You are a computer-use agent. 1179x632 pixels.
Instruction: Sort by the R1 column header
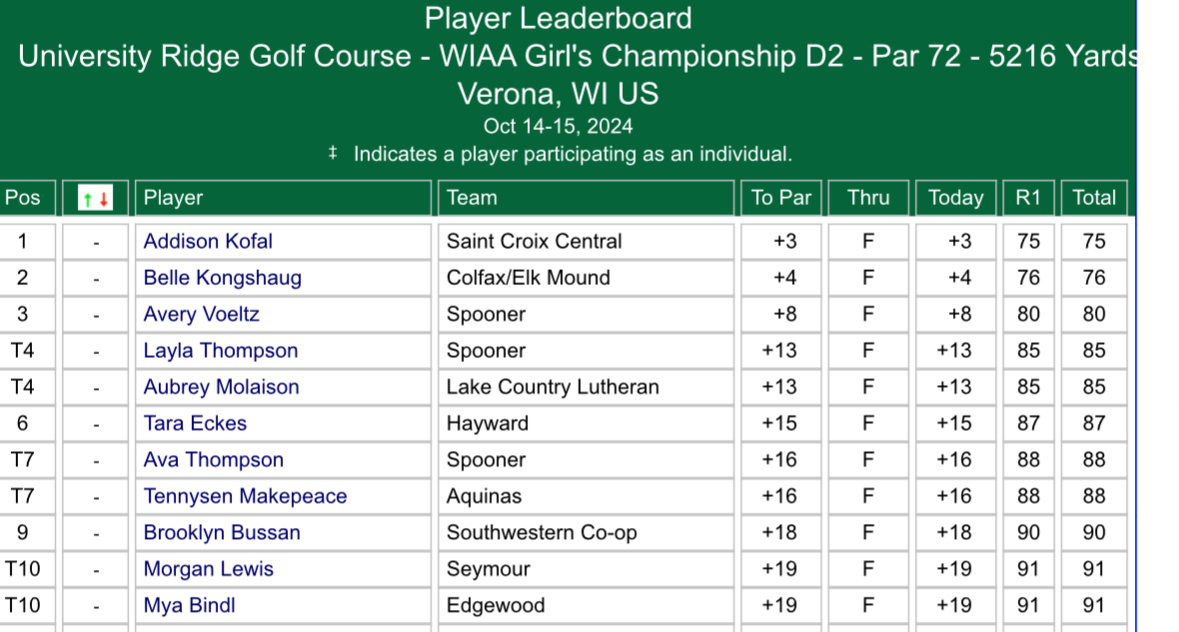click(1029, 198)
